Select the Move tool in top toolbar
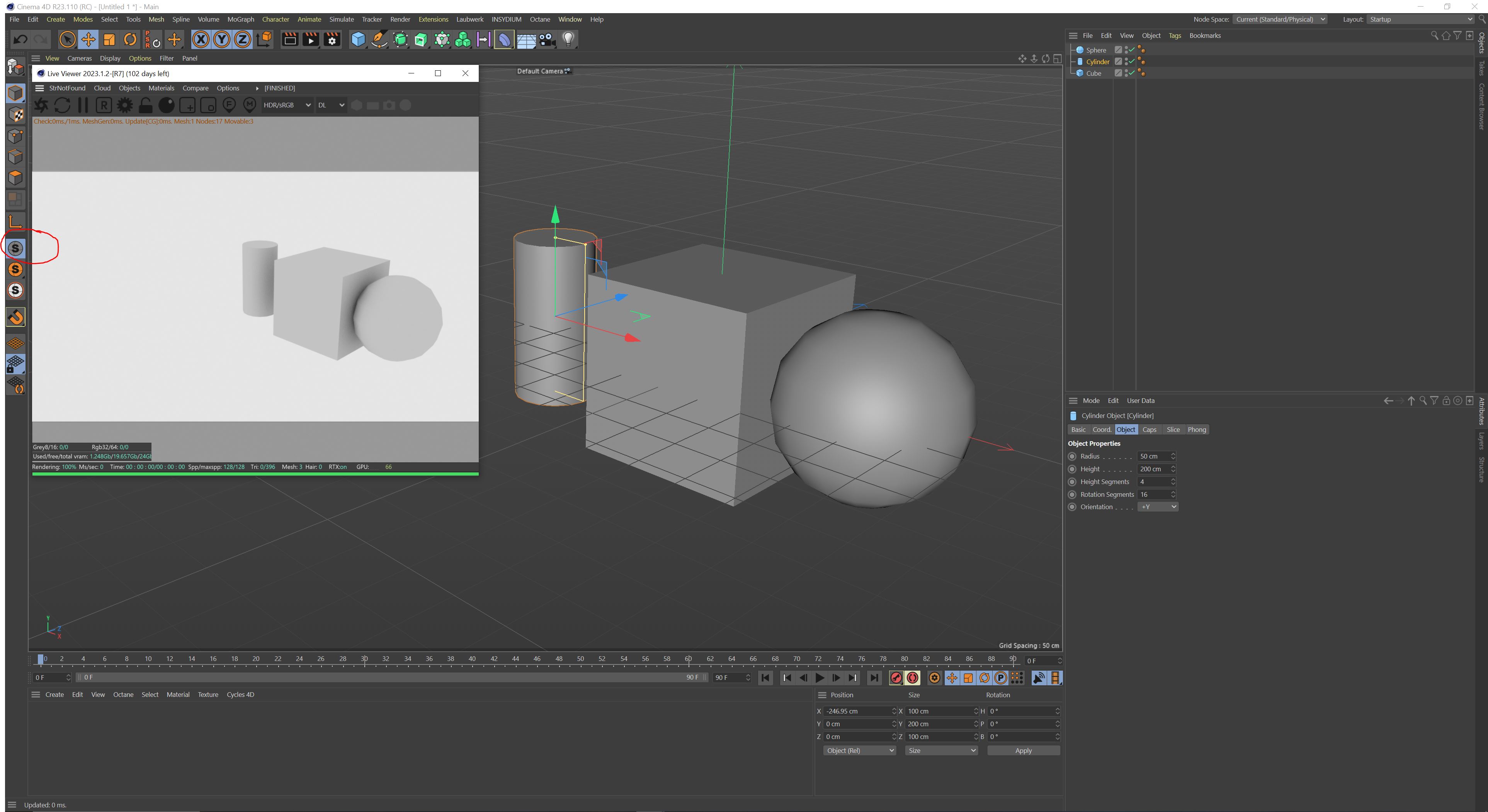 88,39
